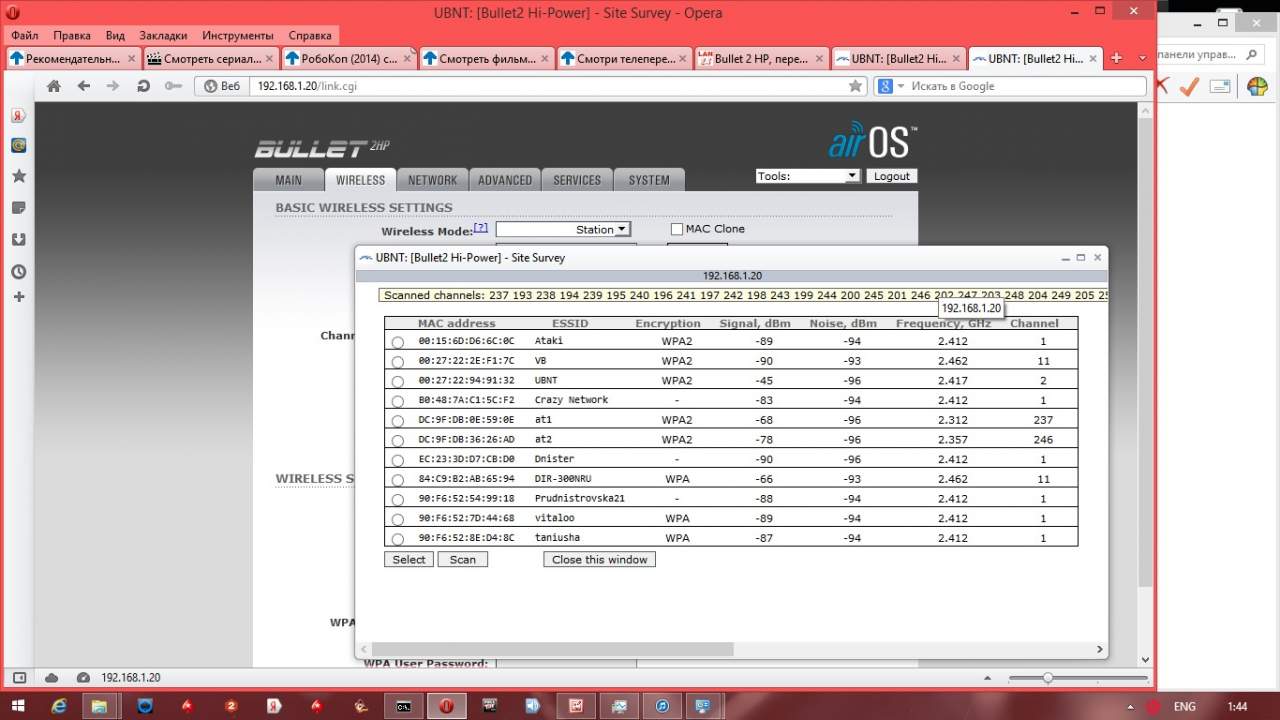
Task: Launch Internet Explorer from the taskbar
Action: point(59,706)
